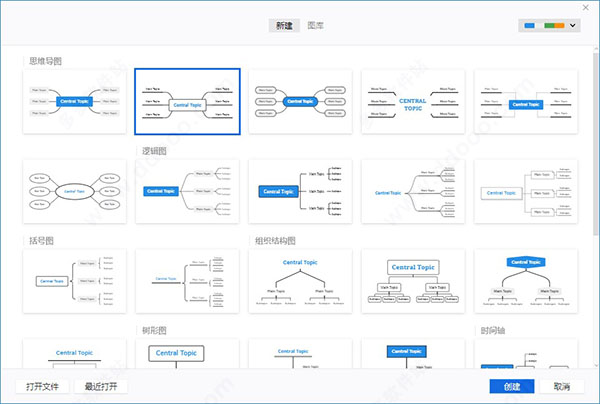
Task: Choose tree chart with small underlined Central Topic
Action: [300, 354]
